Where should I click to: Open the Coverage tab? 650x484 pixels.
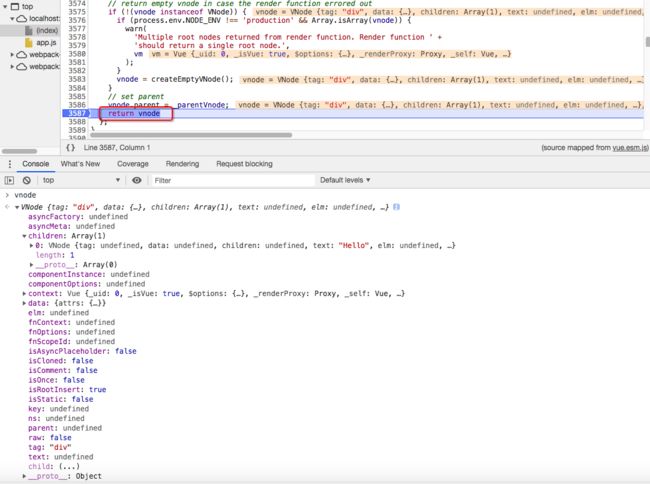[x=133, y=164]
